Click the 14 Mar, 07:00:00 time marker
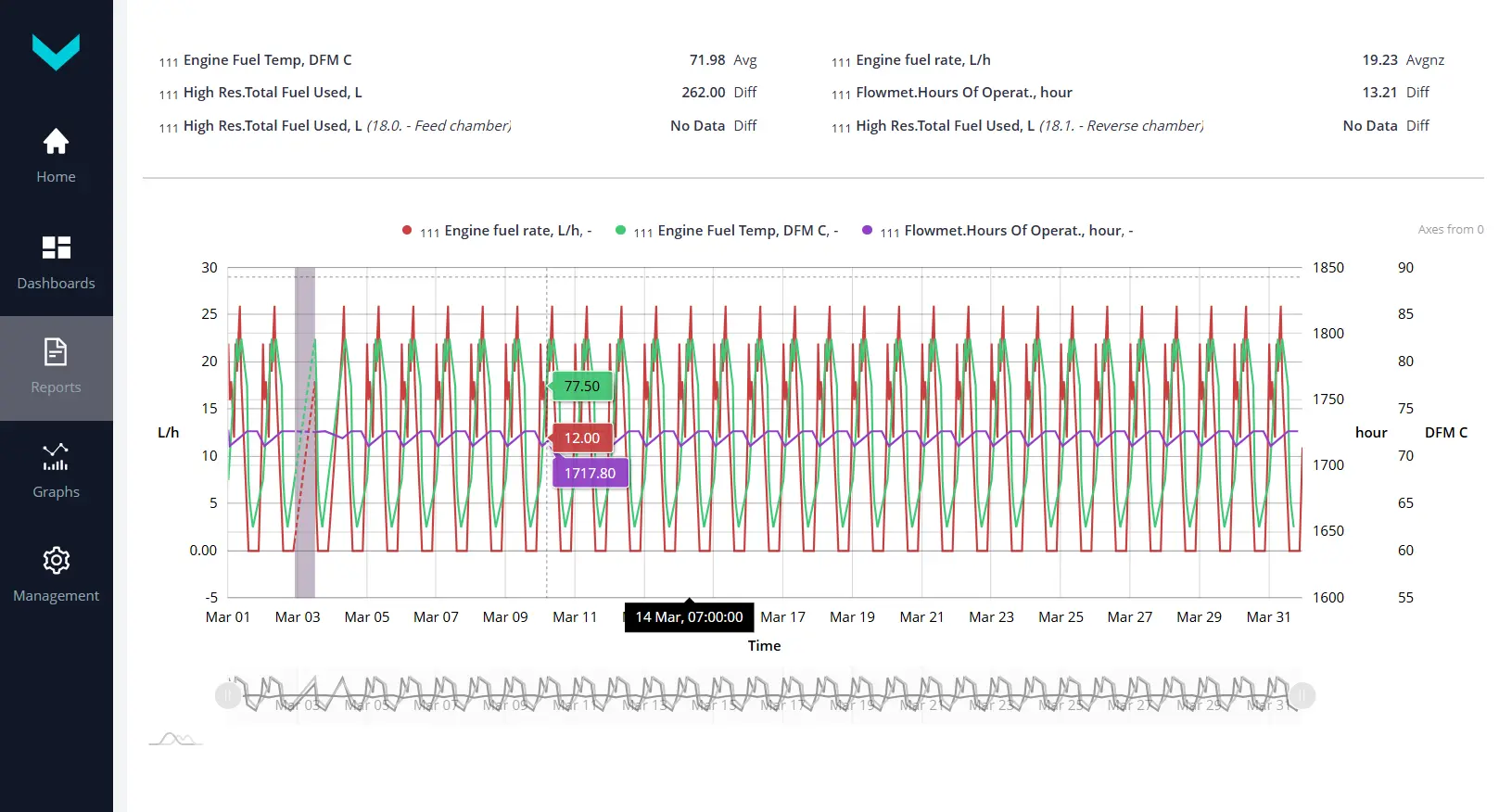Viewport: 1499px width, 812px height. click(689, 617)
